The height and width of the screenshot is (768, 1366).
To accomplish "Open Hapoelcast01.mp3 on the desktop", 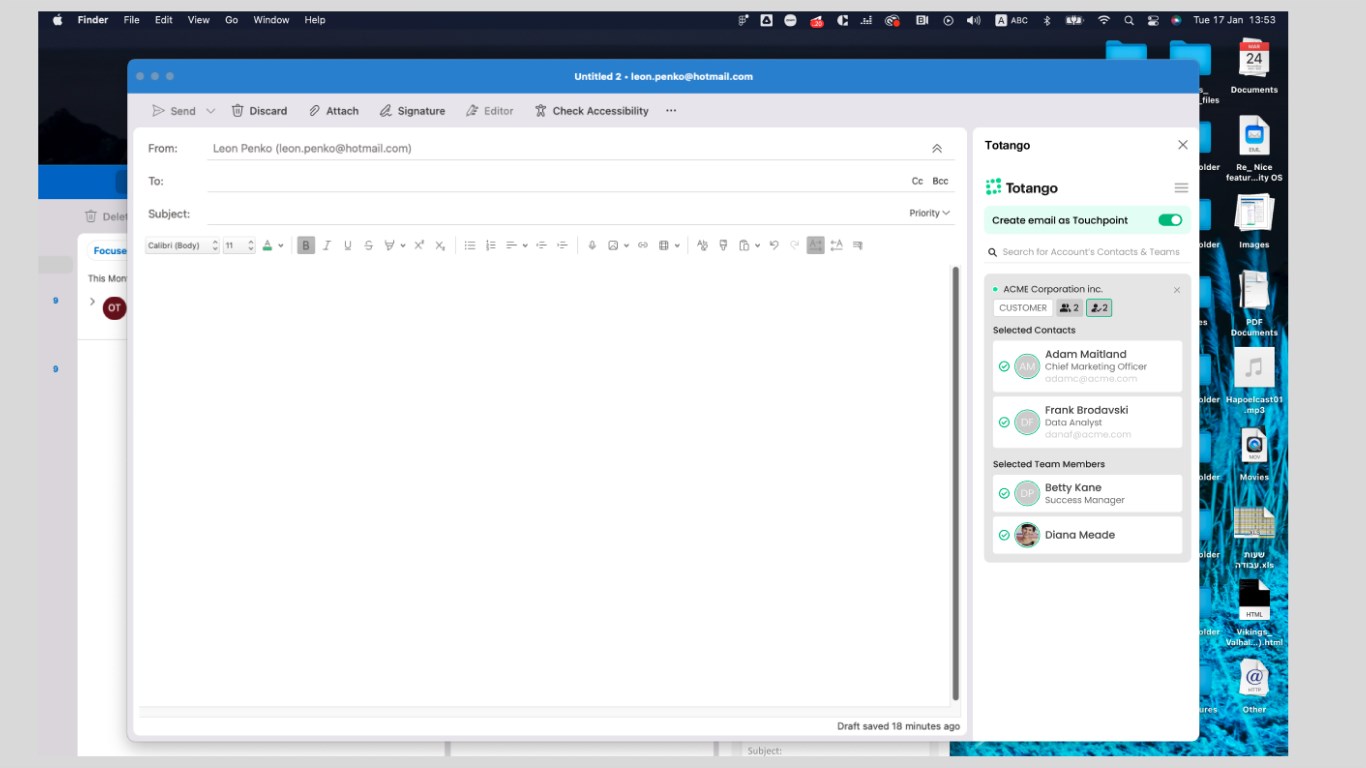I will 1254,381.
